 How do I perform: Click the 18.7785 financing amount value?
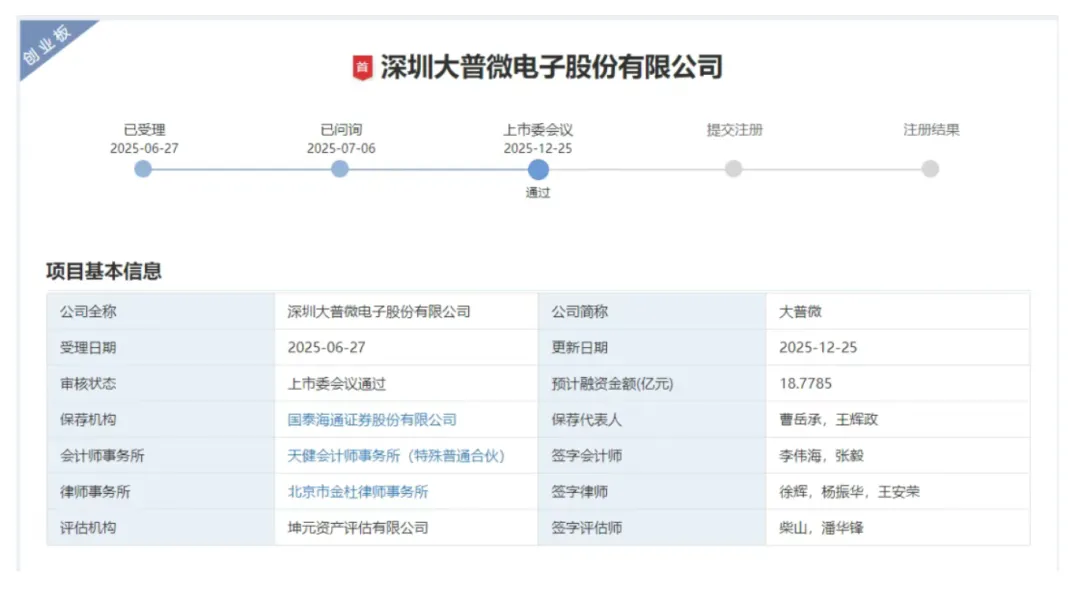[x=806, y=384]
